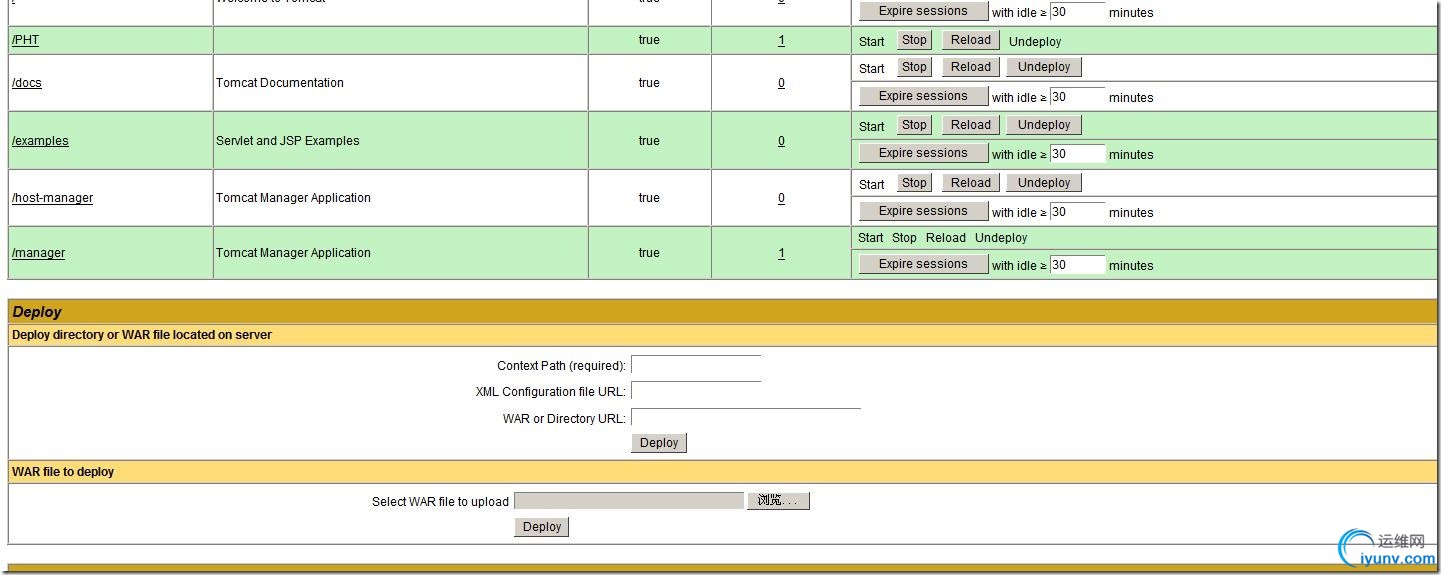Screen dimensions: 1441x575
Task: Click the 'WAR file to deploy' heading
Action: 63,472
